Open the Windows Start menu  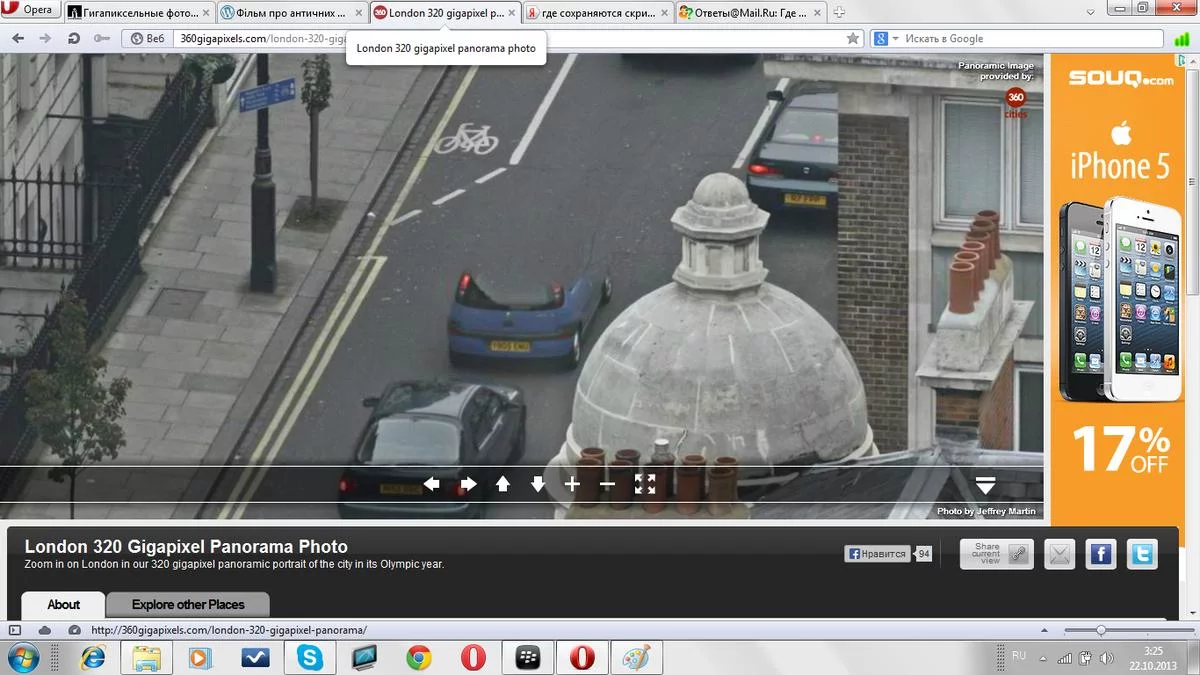(x=22, y=657)
